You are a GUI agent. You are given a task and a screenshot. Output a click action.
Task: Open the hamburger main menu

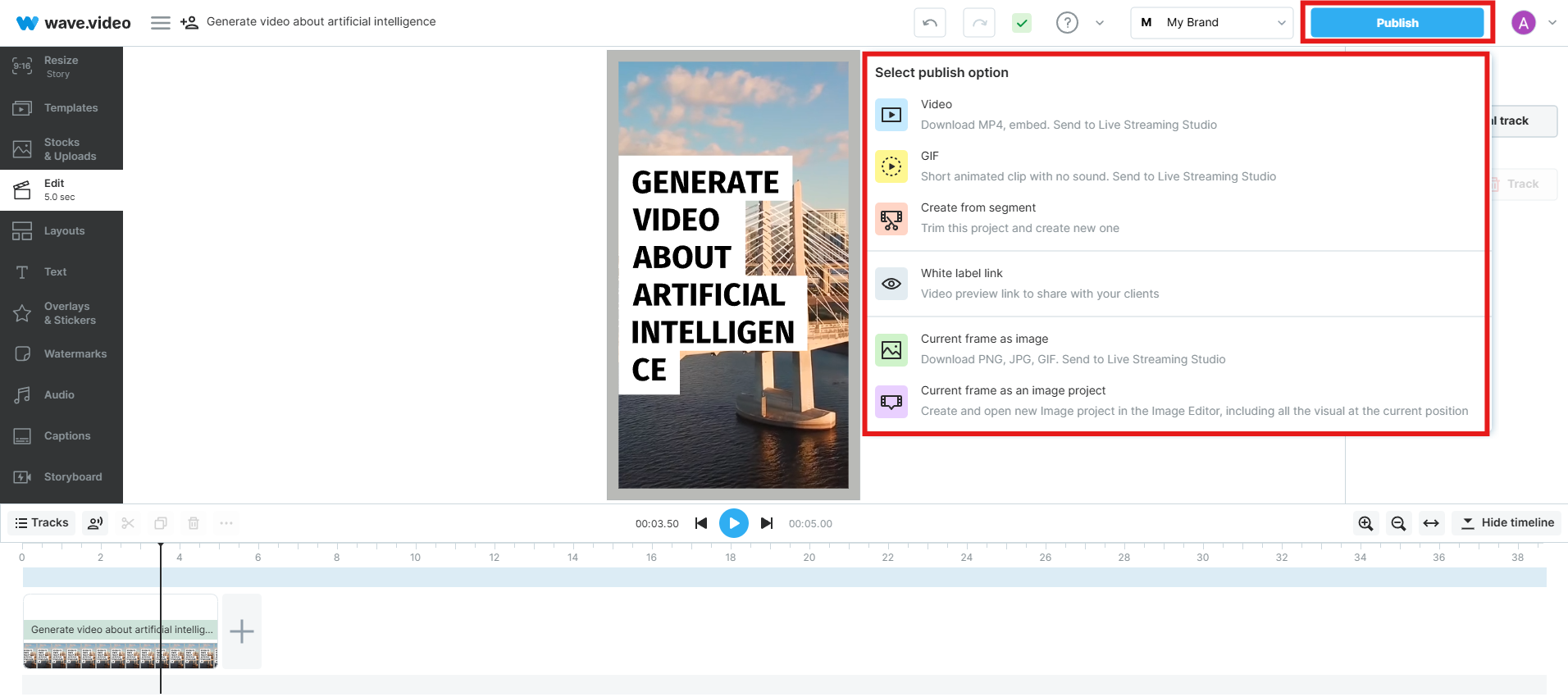(x=161, y=23)
